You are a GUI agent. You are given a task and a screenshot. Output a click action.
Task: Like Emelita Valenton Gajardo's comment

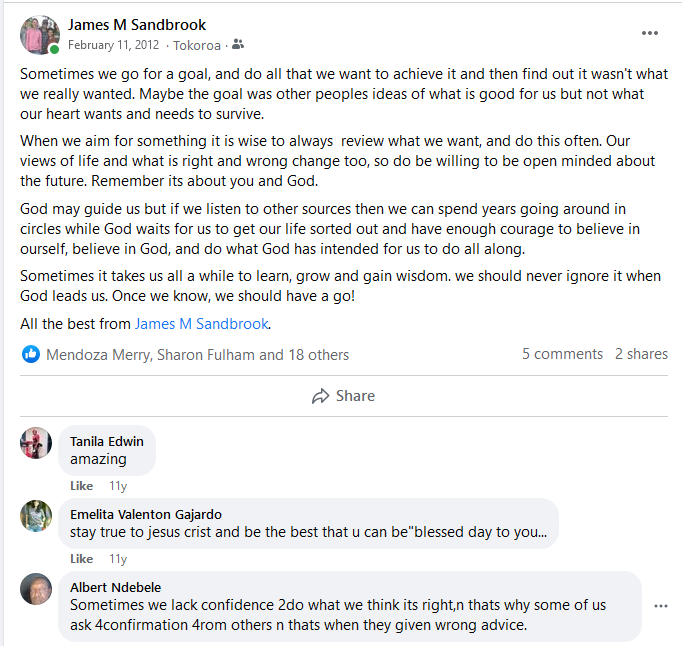pos(81,559)
